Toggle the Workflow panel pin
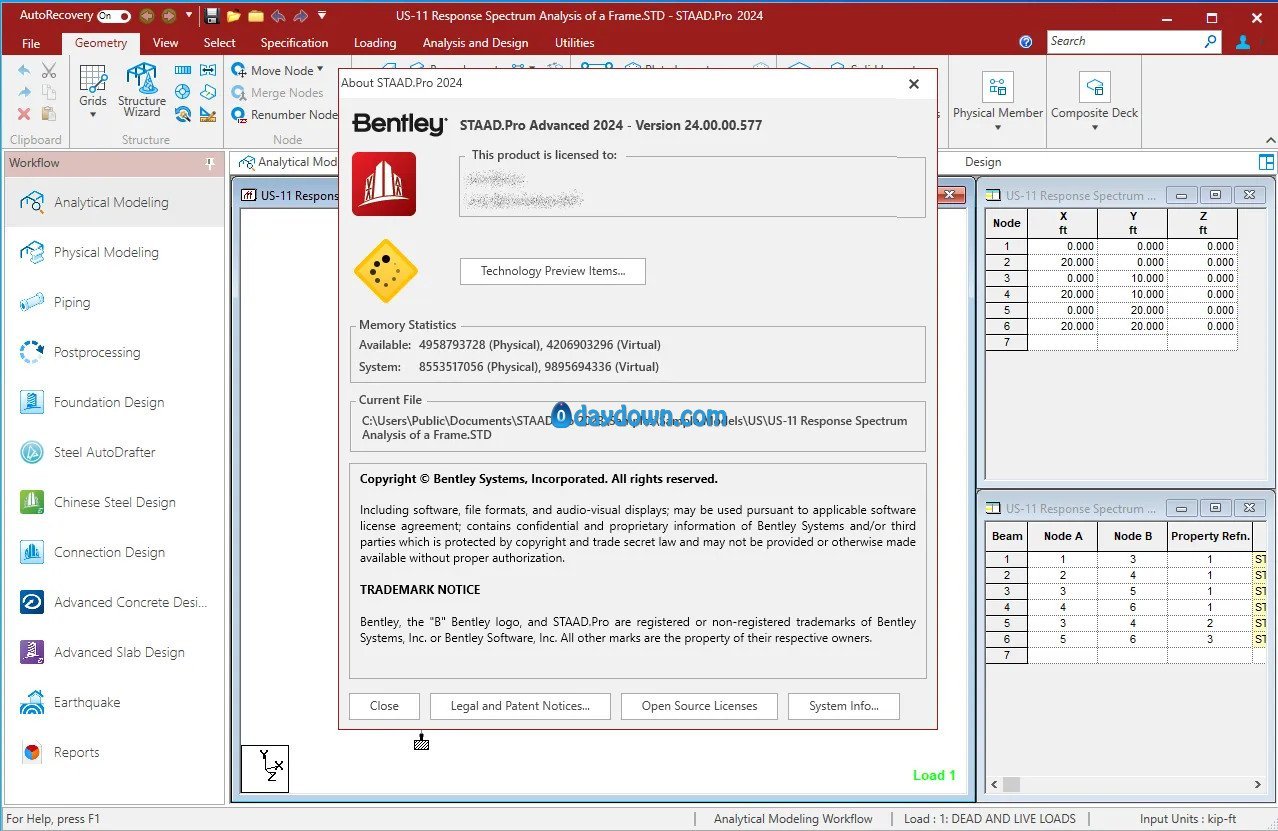Image resolution: width=1278 pixels, height=831 pixels. [x=210, y=163]
